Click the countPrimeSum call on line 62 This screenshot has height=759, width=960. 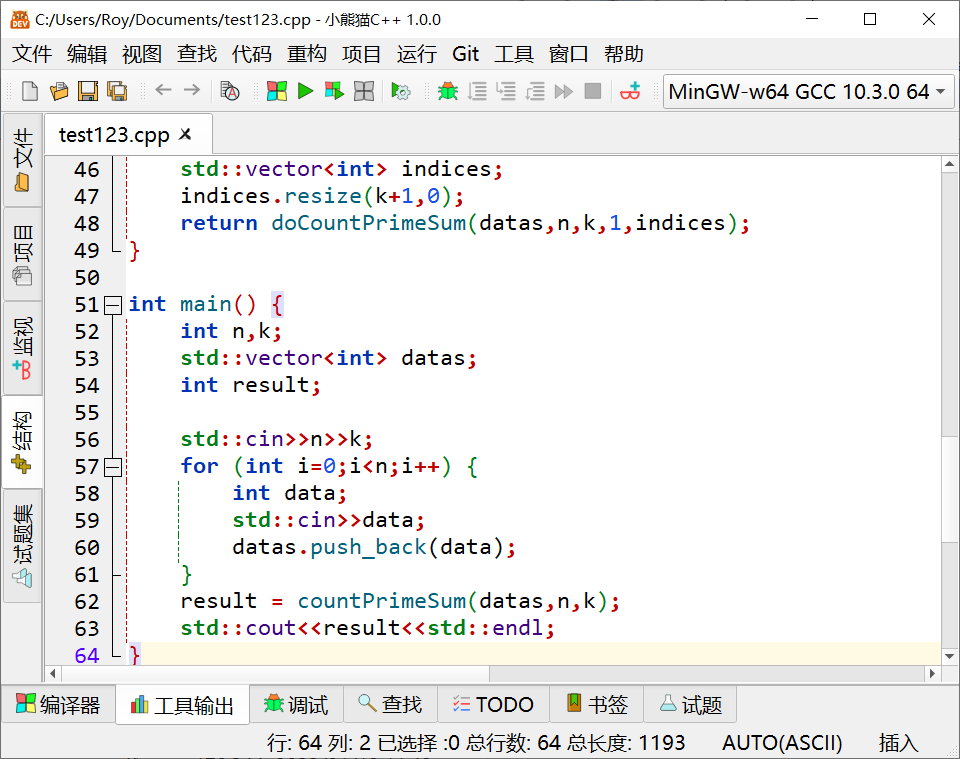point(382,602)
